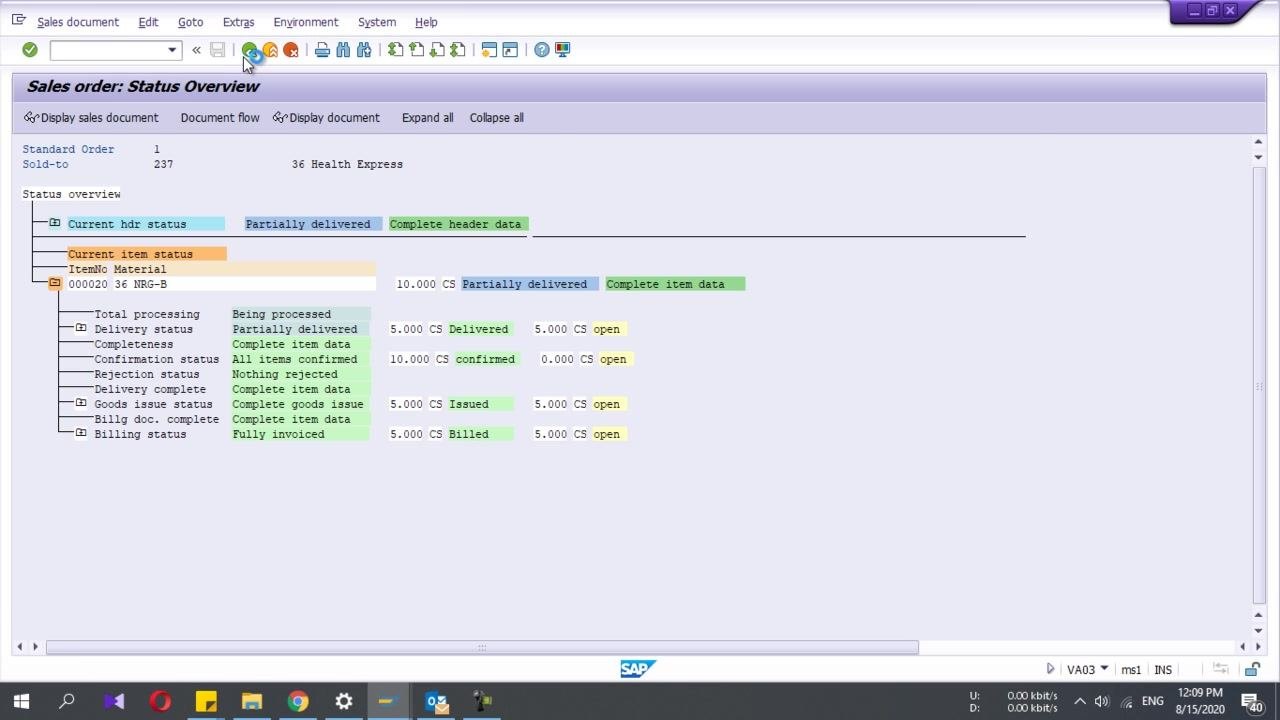Expand the Goods issue status node
Image resolution: width=1280 pixels, height=720 pixels.
81,403
